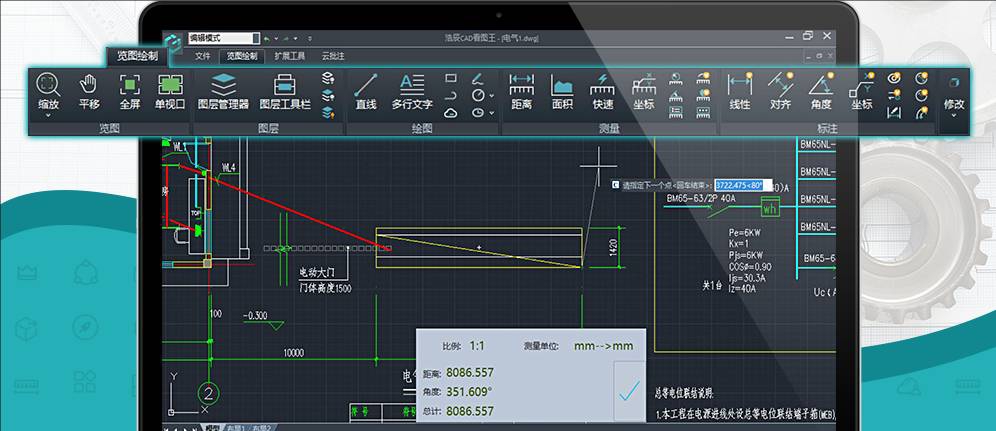
Task: Open the circle tool dropdown arrow
Action: (492, 95)
